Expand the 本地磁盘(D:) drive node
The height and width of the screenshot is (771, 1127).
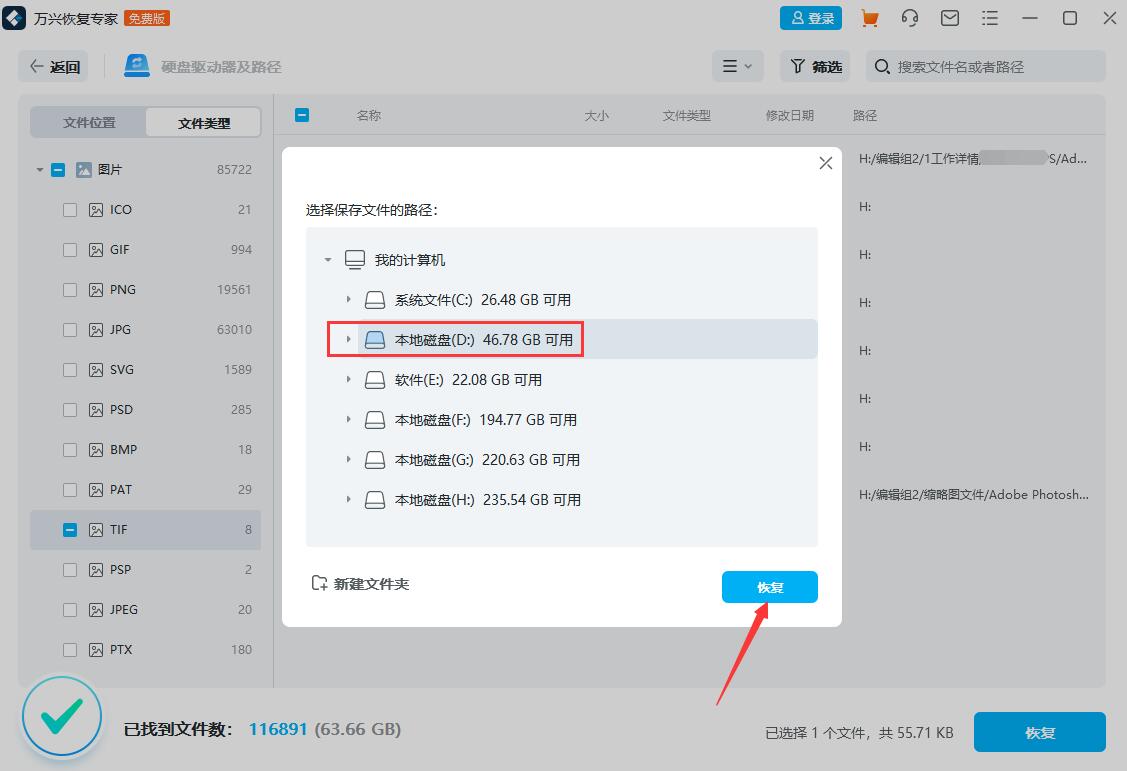tap(348, 339)
